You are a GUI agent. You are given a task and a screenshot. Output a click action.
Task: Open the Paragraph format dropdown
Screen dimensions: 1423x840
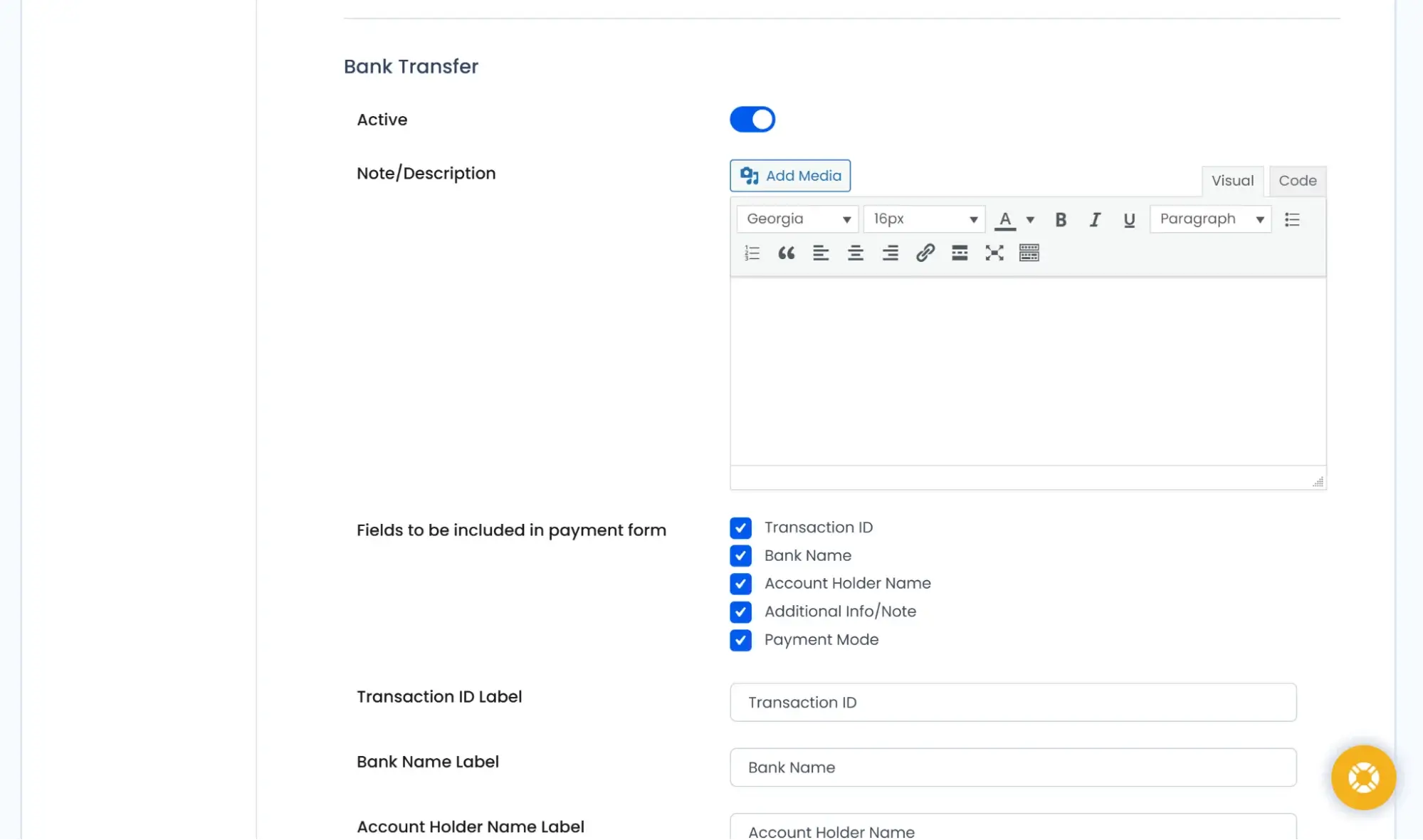1210,219
